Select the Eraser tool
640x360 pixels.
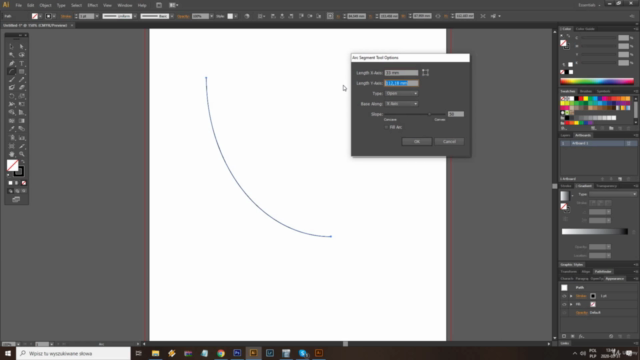pyautogui.click(x=22, y=88)
